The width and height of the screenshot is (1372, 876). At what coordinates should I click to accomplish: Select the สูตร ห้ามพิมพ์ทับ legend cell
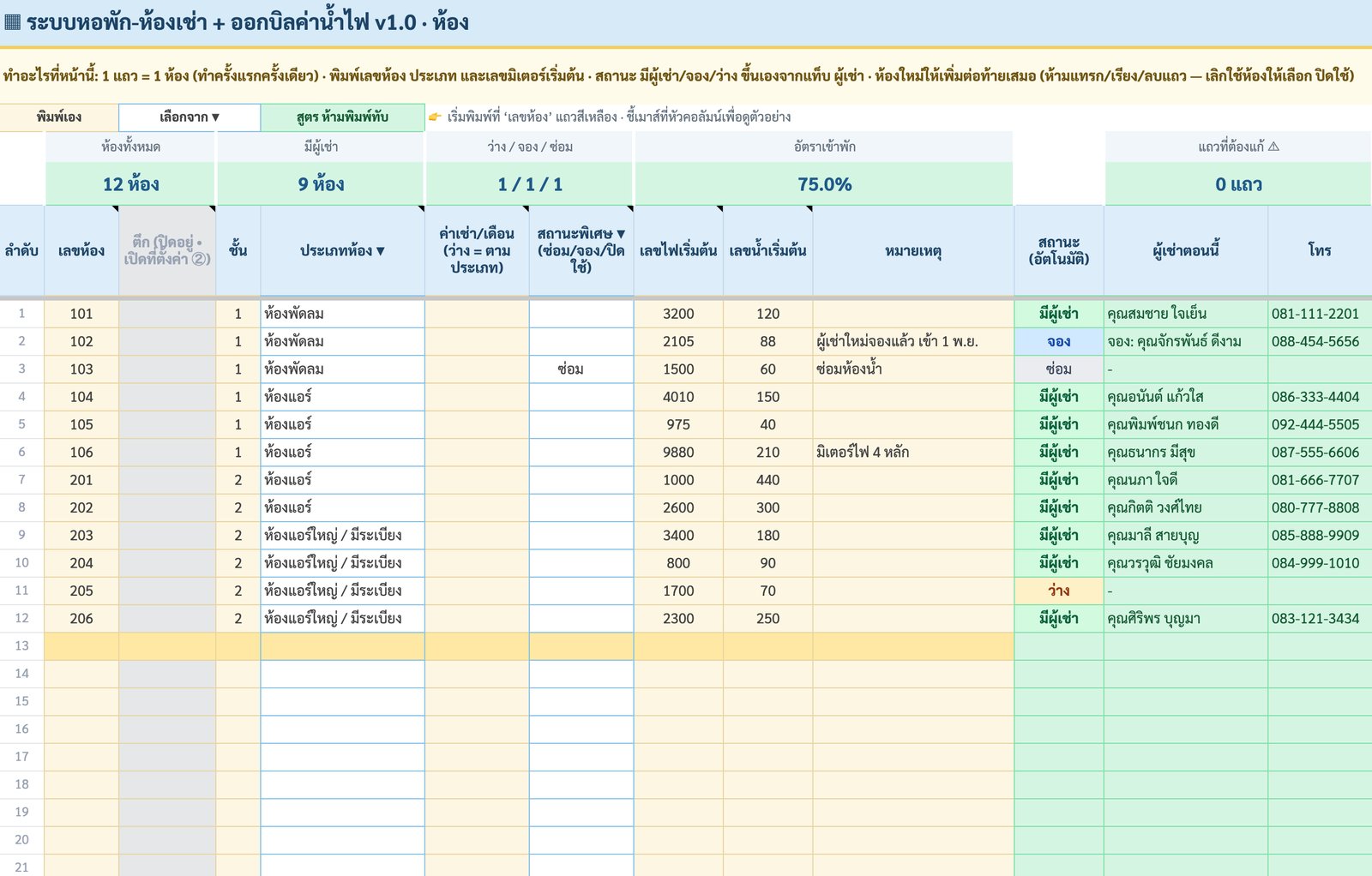click(342, 117)
